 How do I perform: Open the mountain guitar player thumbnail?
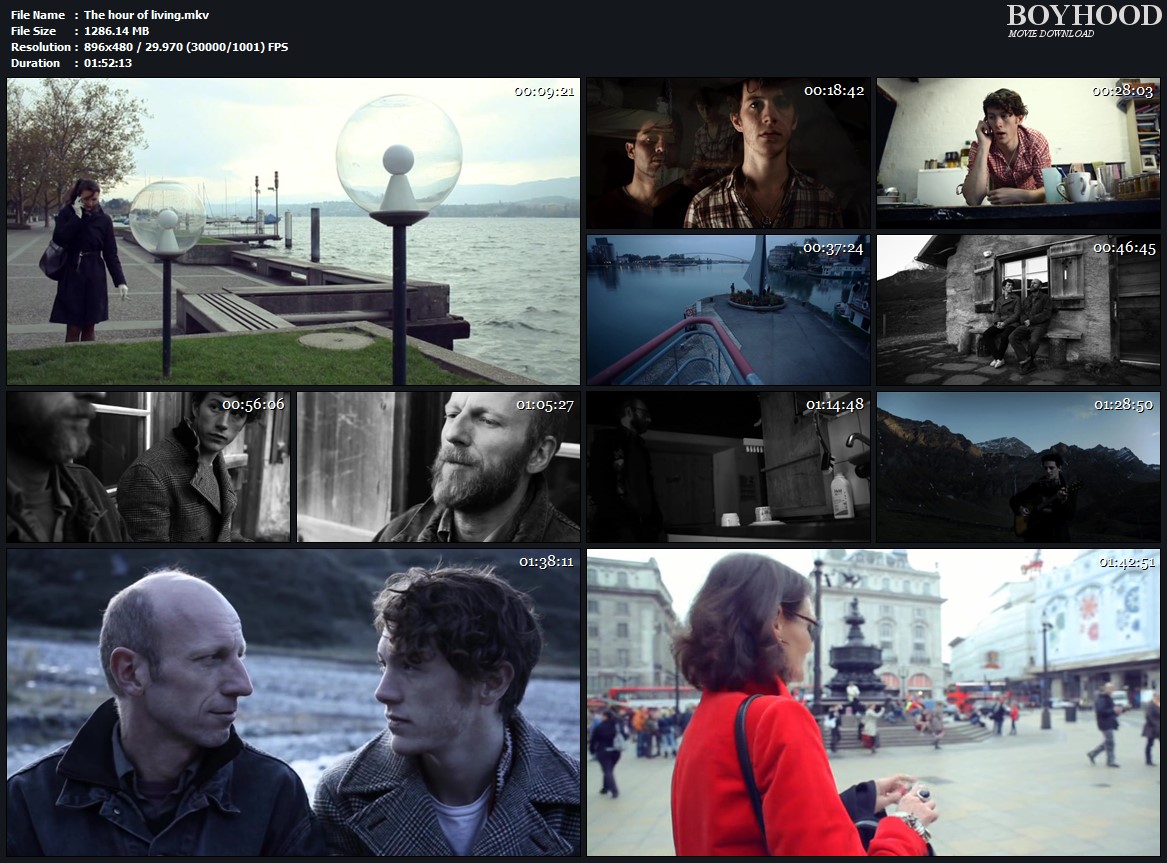[x=1018, y=467]
